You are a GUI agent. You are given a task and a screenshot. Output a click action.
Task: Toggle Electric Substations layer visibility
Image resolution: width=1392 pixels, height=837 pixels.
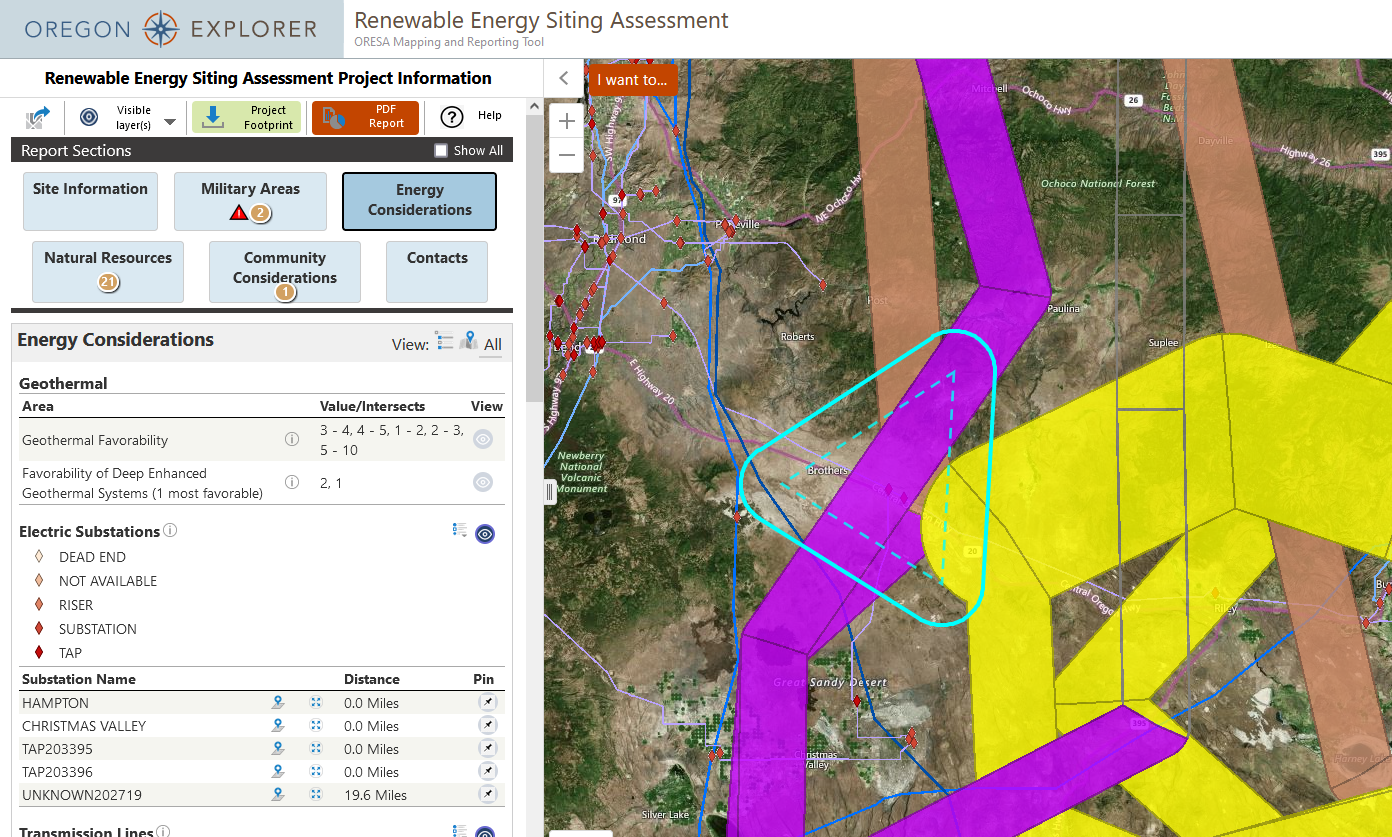(x=485, y=534)
